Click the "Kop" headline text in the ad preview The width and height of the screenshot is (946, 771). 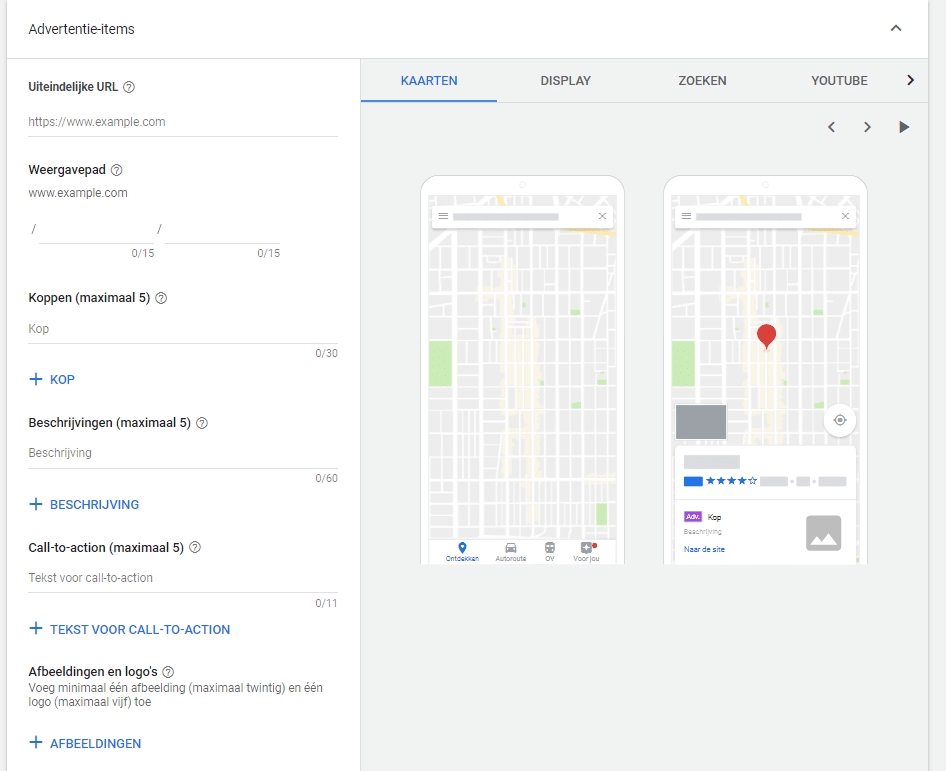(714, 518)
